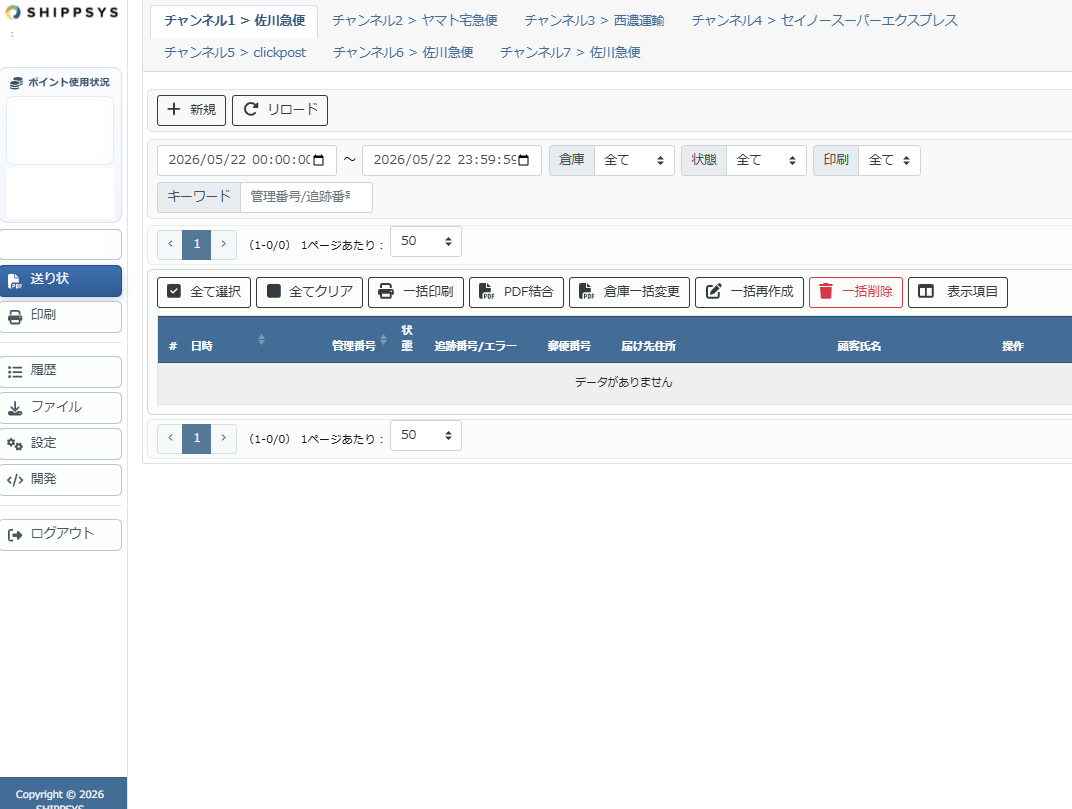
Task: Click the 郵便番号 column header
Action: click(x=569, y=346)
